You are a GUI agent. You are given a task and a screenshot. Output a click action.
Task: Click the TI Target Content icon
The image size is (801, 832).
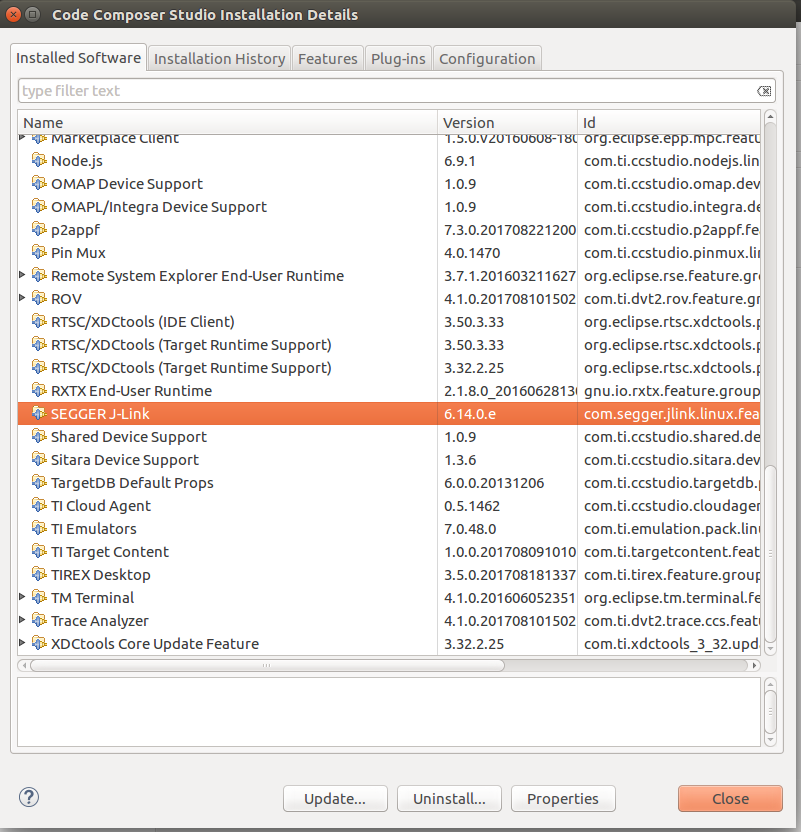click(x=39, y=550)
